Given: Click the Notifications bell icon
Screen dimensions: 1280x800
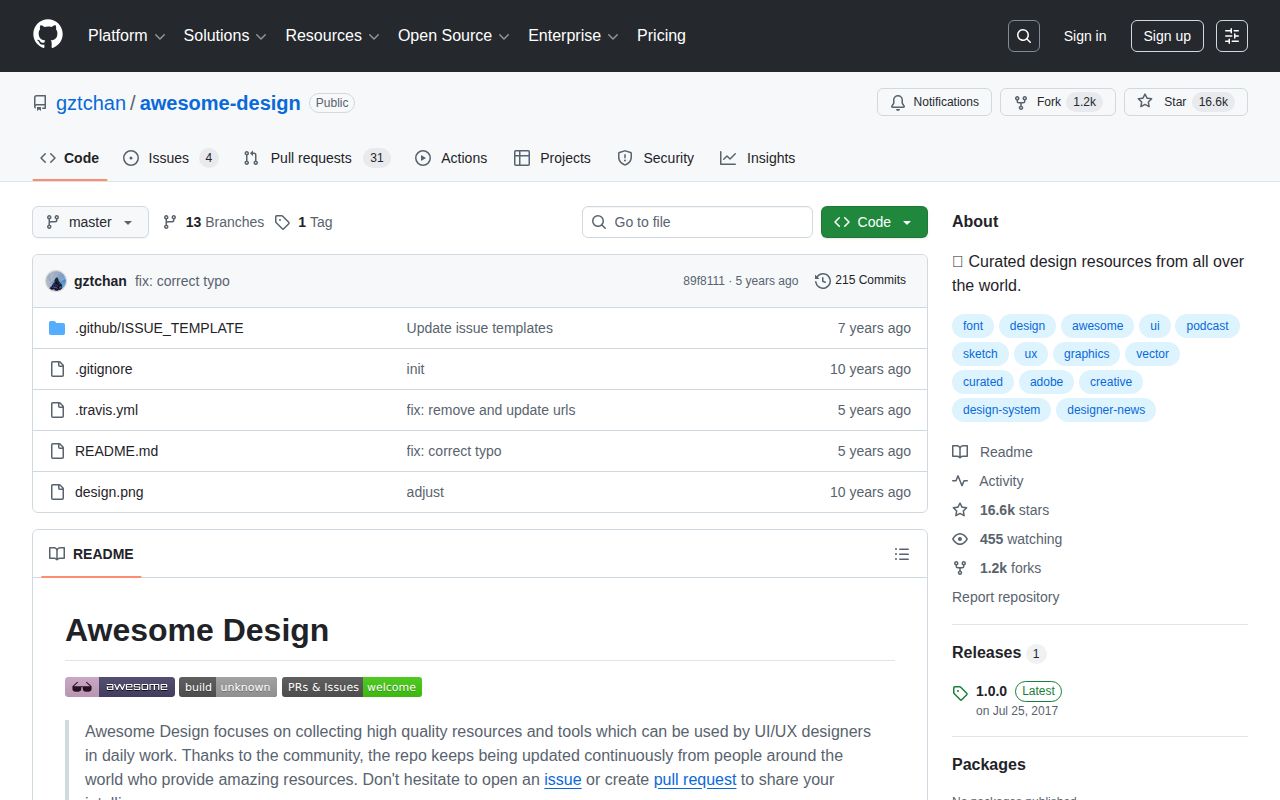Looking at the screenshot, I should click(x=899, y=102).
